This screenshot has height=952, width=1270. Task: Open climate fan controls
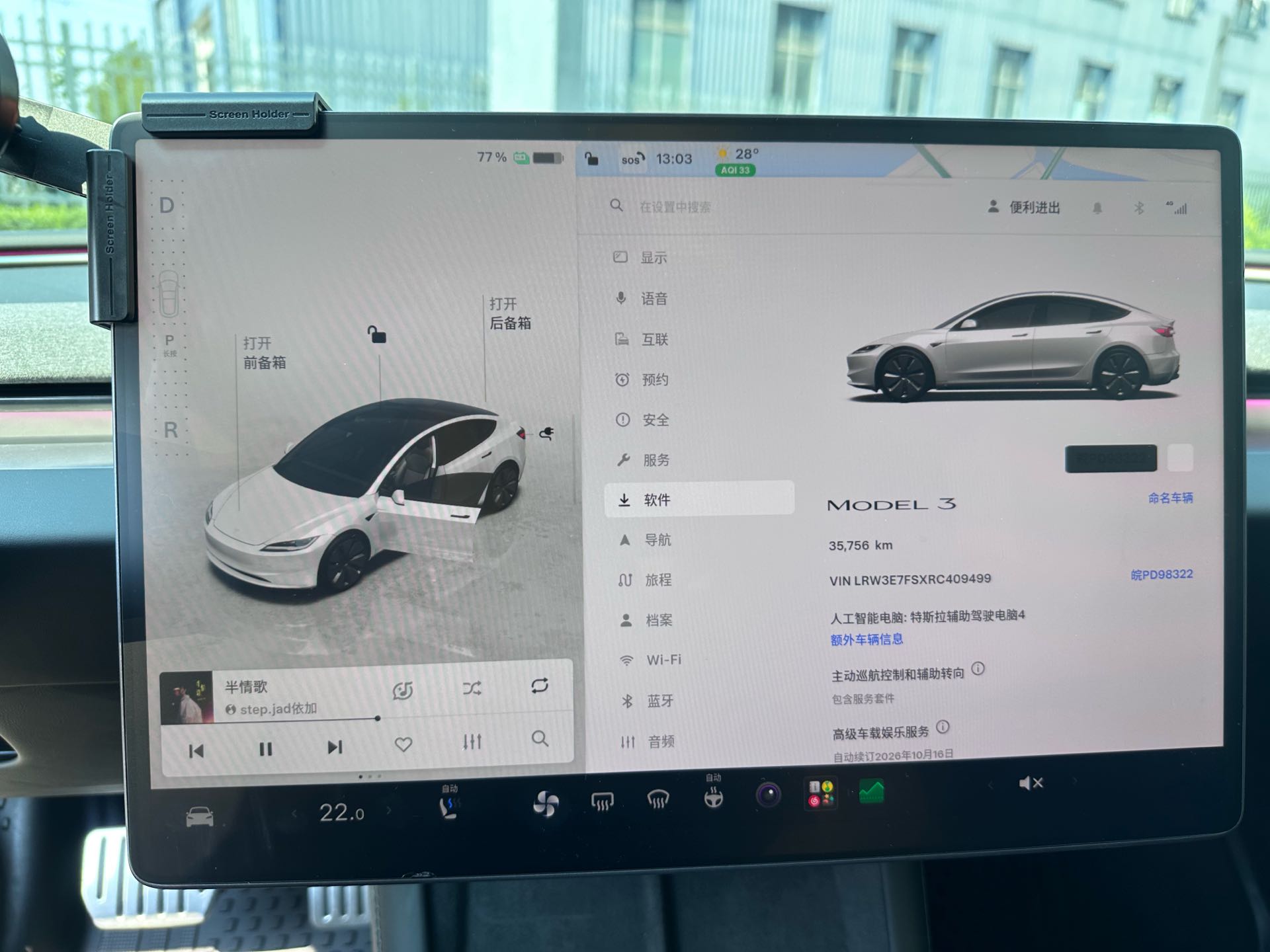[546, 804]
